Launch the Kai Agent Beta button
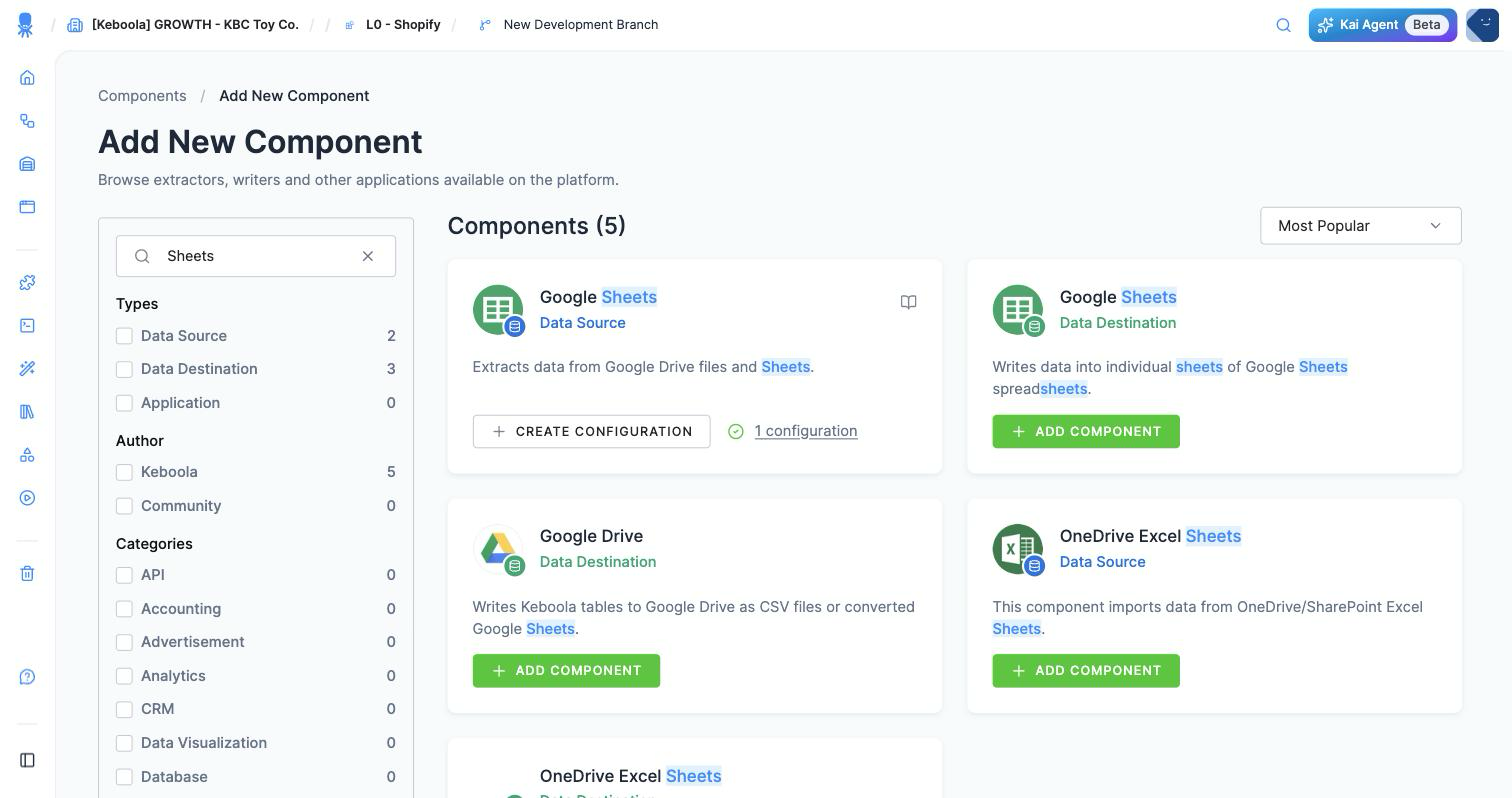 pos(1382,25)
